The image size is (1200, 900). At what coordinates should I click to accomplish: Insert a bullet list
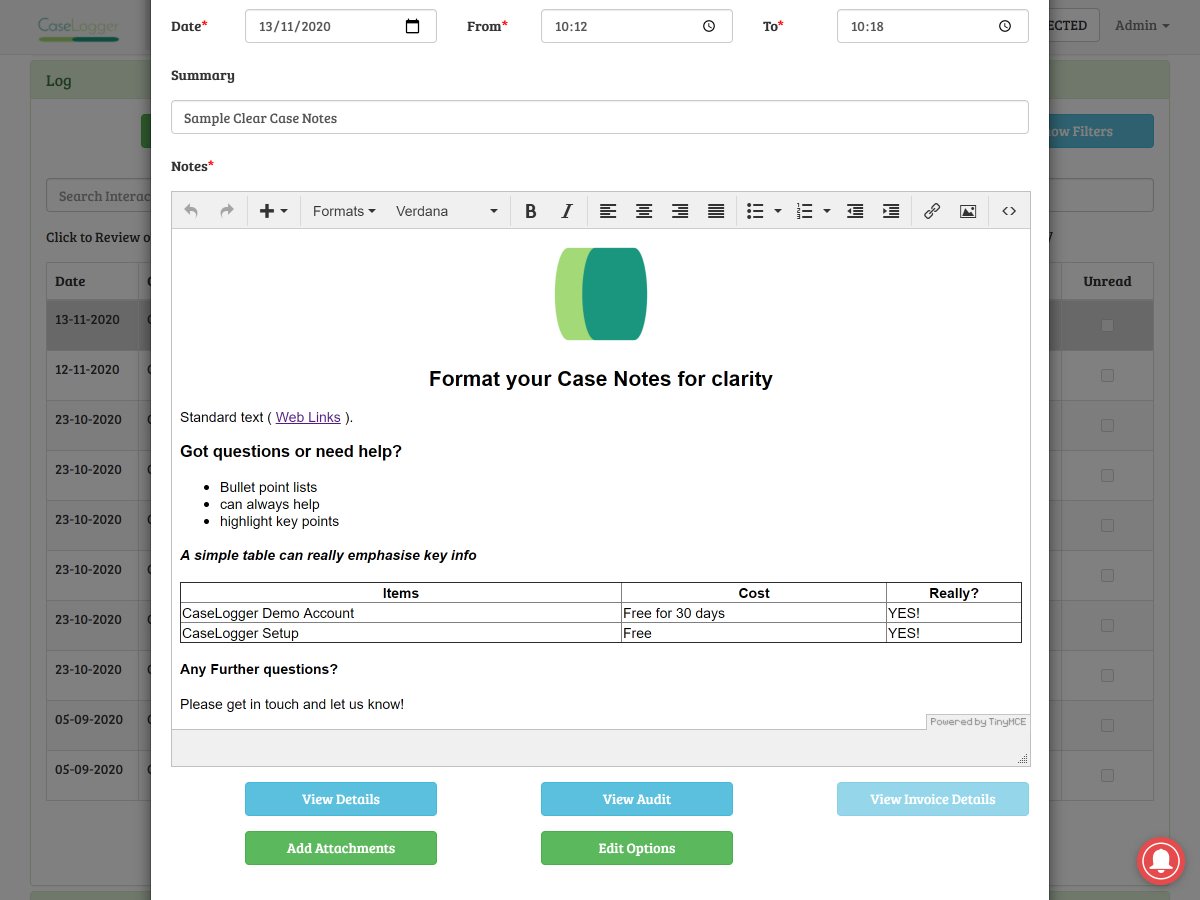pos(755,211)
